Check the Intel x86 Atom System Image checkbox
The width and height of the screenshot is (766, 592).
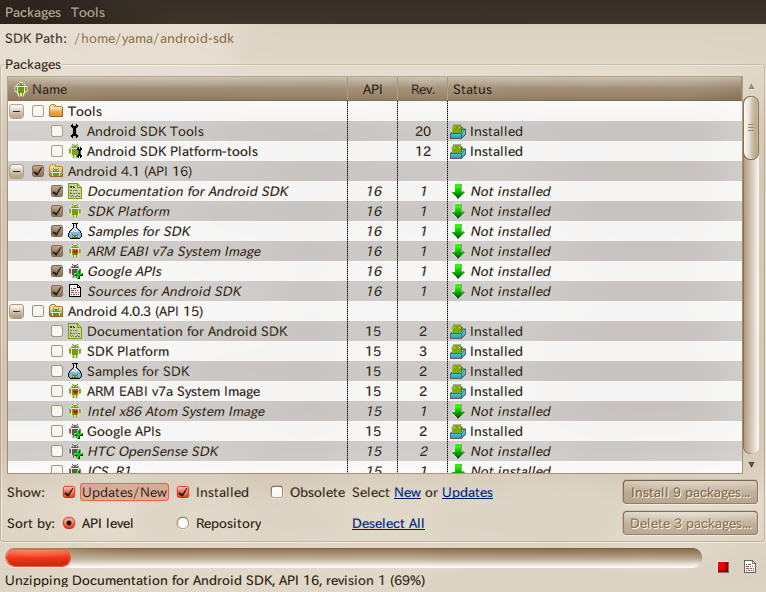pyautogui.click(x=57, y=411)
